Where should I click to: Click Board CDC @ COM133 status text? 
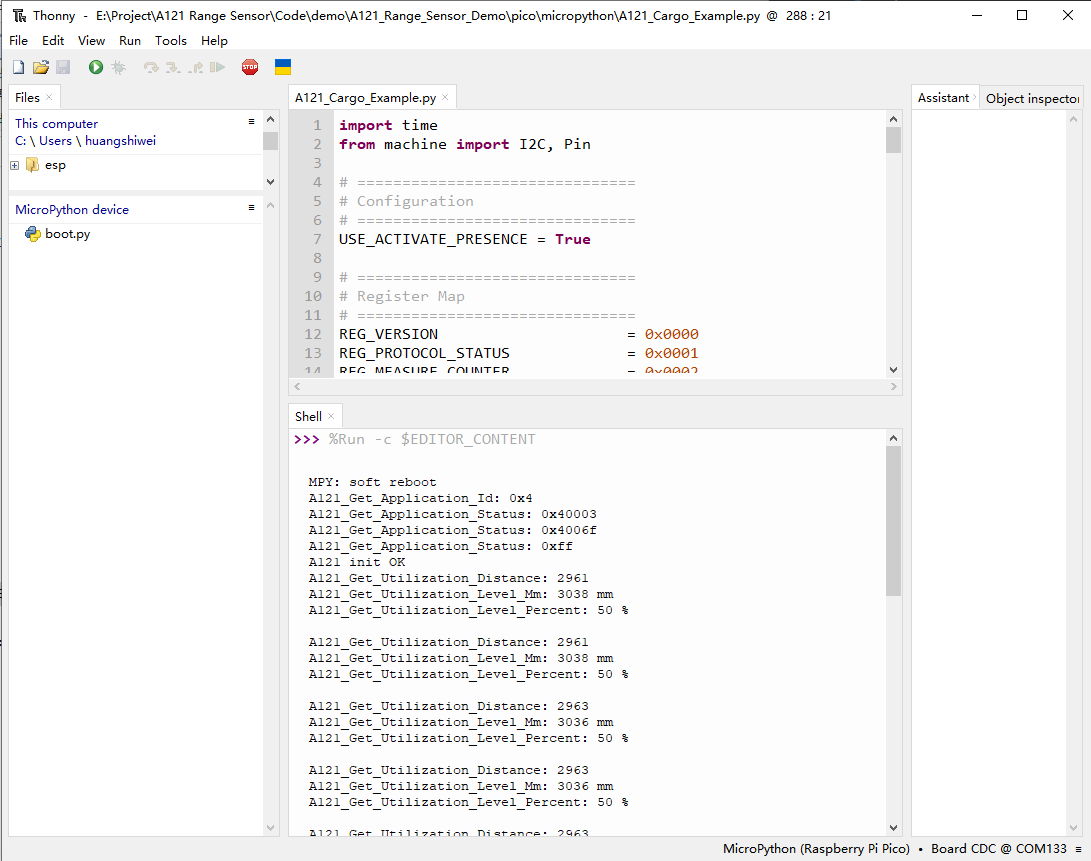(x=998, y=848)
